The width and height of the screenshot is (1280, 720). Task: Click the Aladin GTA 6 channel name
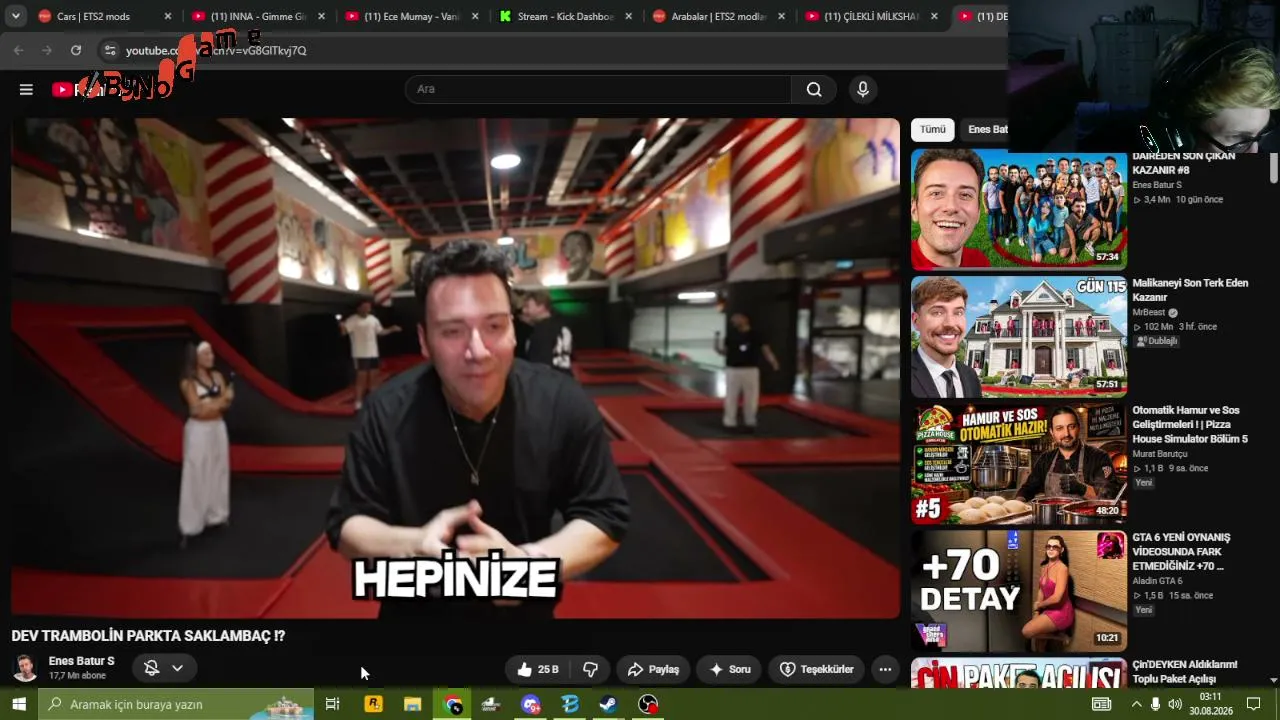tap(1157, 581)
